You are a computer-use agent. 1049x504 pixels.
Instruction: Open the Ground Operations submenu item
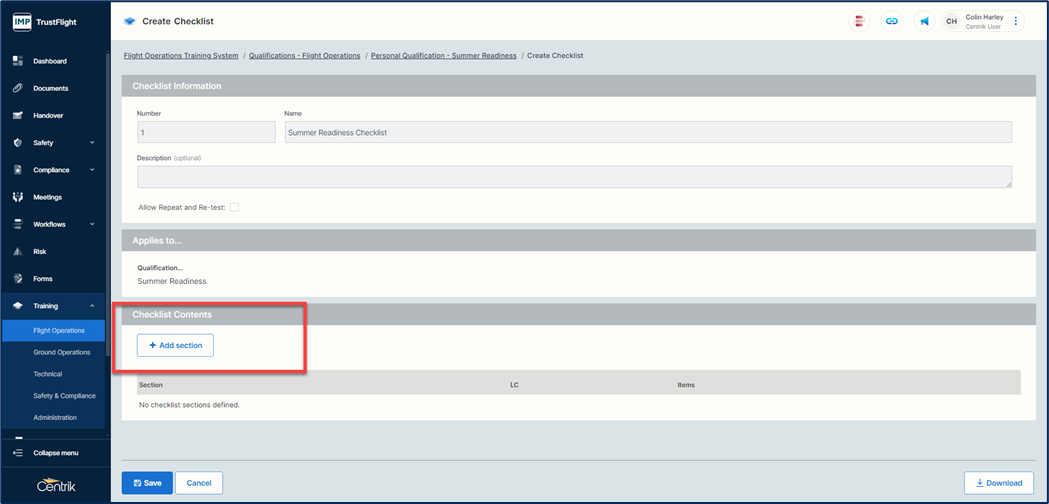coord(61,352)
